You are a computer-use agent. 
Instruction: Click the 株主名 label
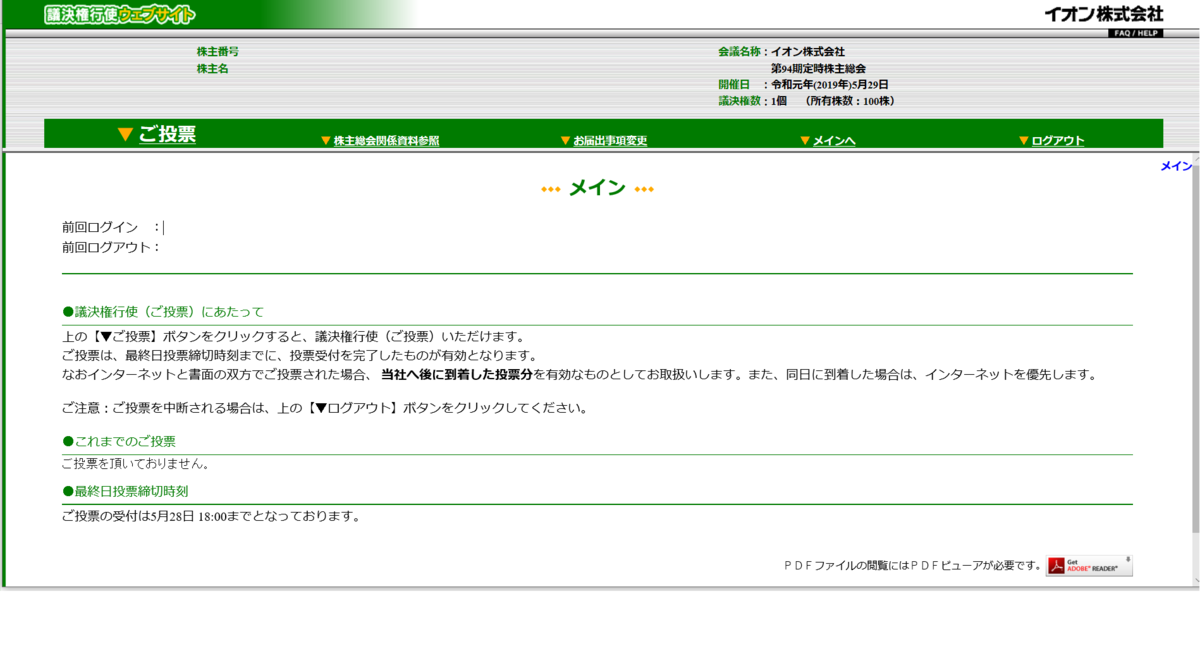coord(212,68)
